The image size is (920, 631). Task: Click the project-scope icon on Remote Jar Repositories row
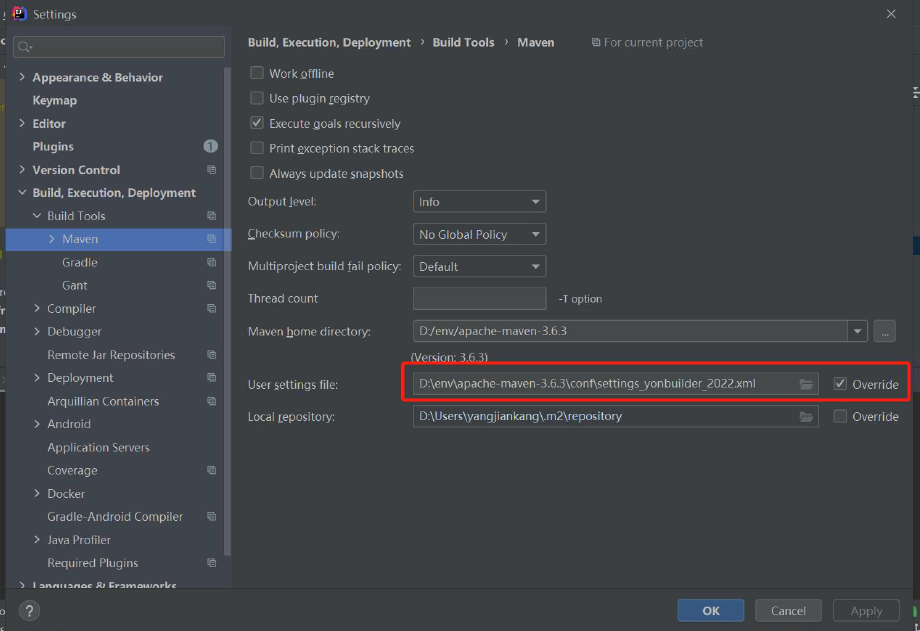pos(212,355)
